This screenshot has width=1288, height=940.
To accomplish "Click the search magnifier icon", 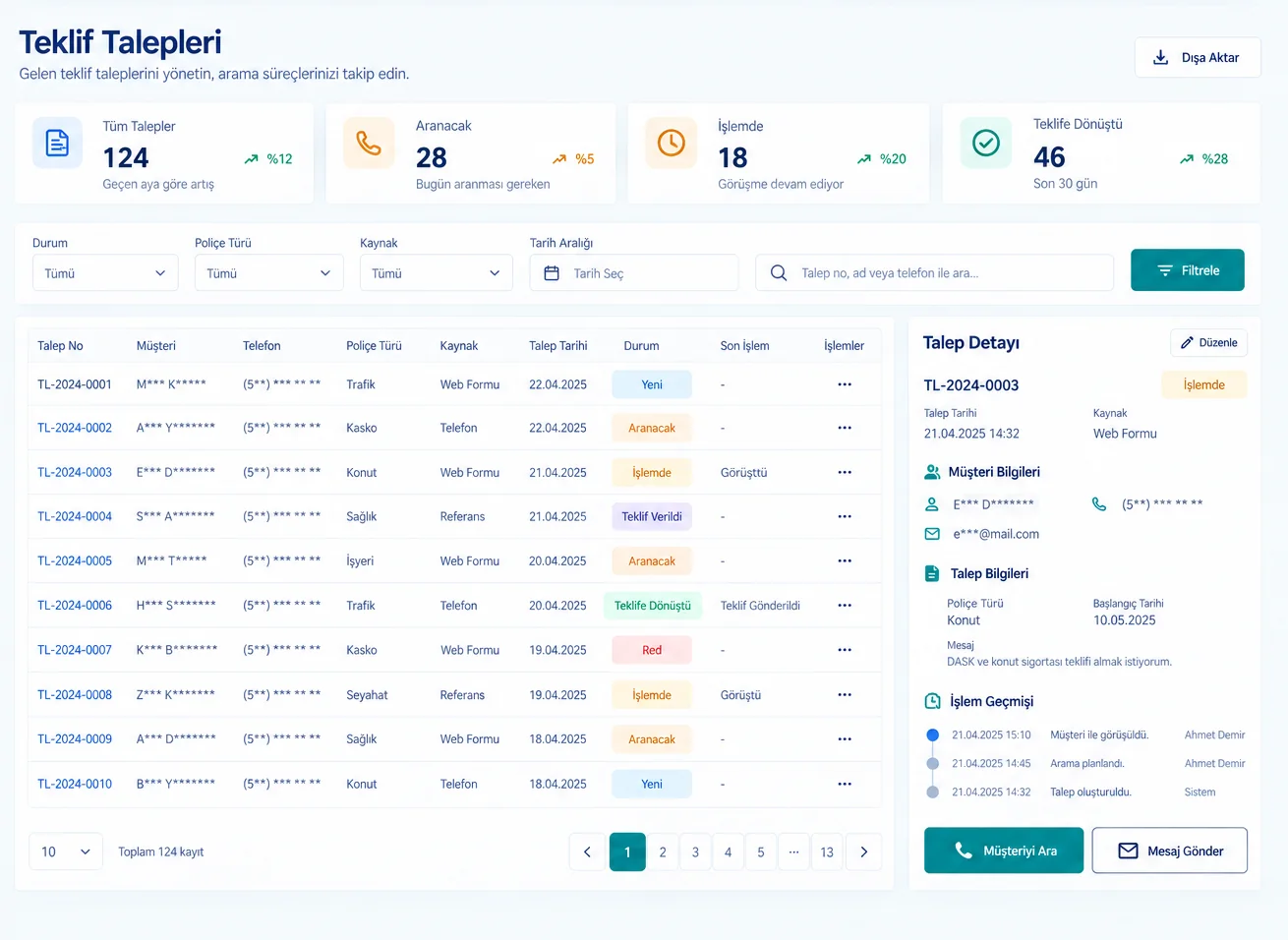I will [779, 272].
